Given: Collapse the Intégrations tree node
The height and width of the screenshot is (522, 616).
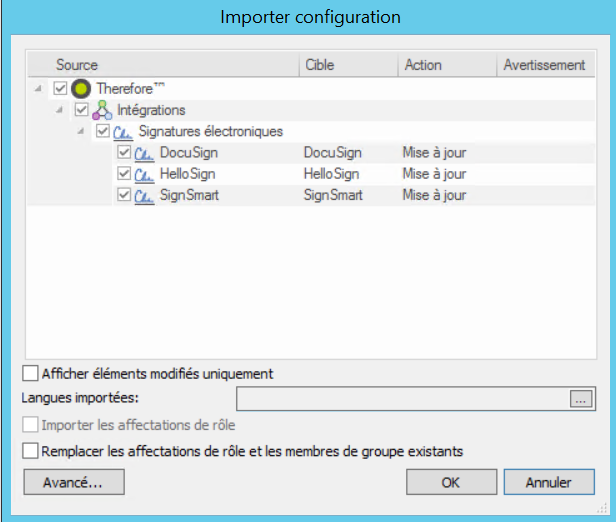Looking at the screenshot, I should (x=59, y=110).
